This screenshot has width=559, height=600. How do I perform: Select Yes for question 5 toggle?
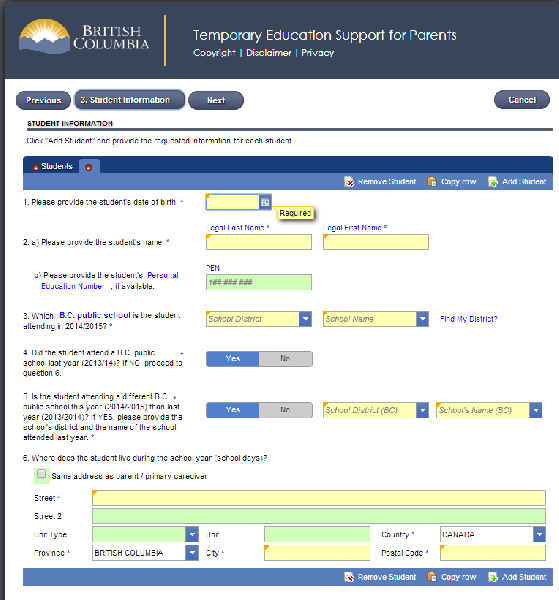(233, 410)
